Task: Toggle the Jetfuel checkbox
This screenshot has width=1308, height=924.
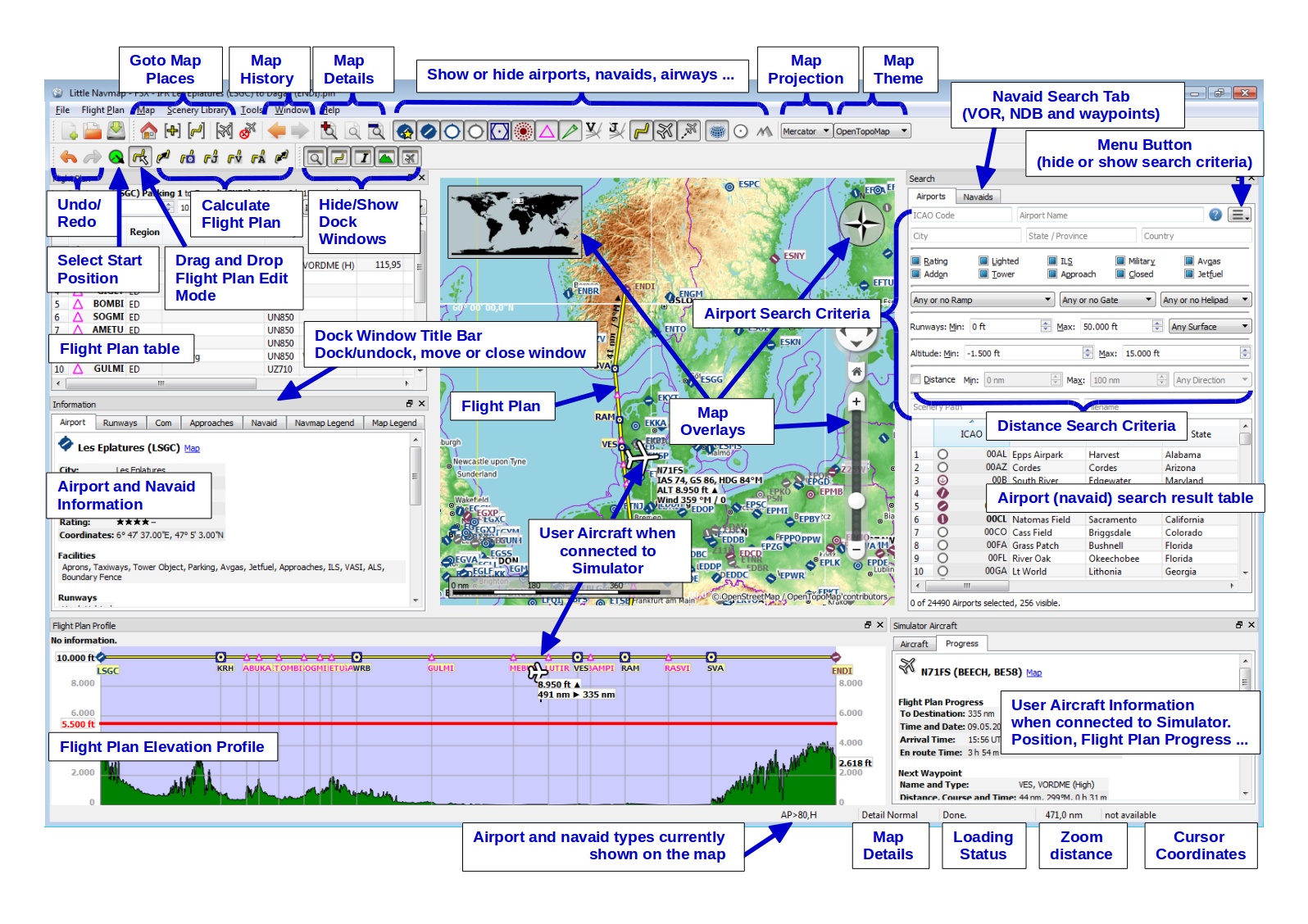Action: click(1189, 274)
